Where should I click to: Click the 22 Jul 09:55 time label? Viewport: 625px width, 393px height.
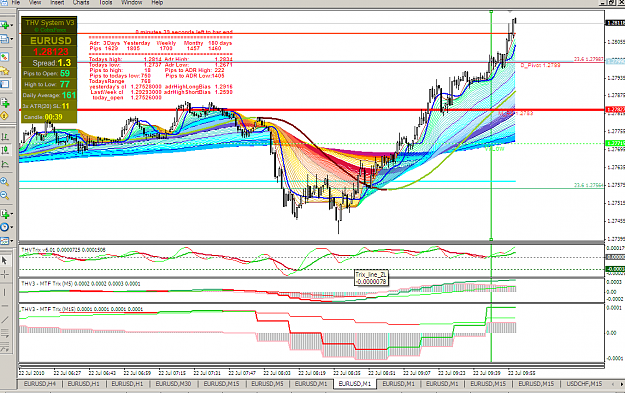pos(521,373)
